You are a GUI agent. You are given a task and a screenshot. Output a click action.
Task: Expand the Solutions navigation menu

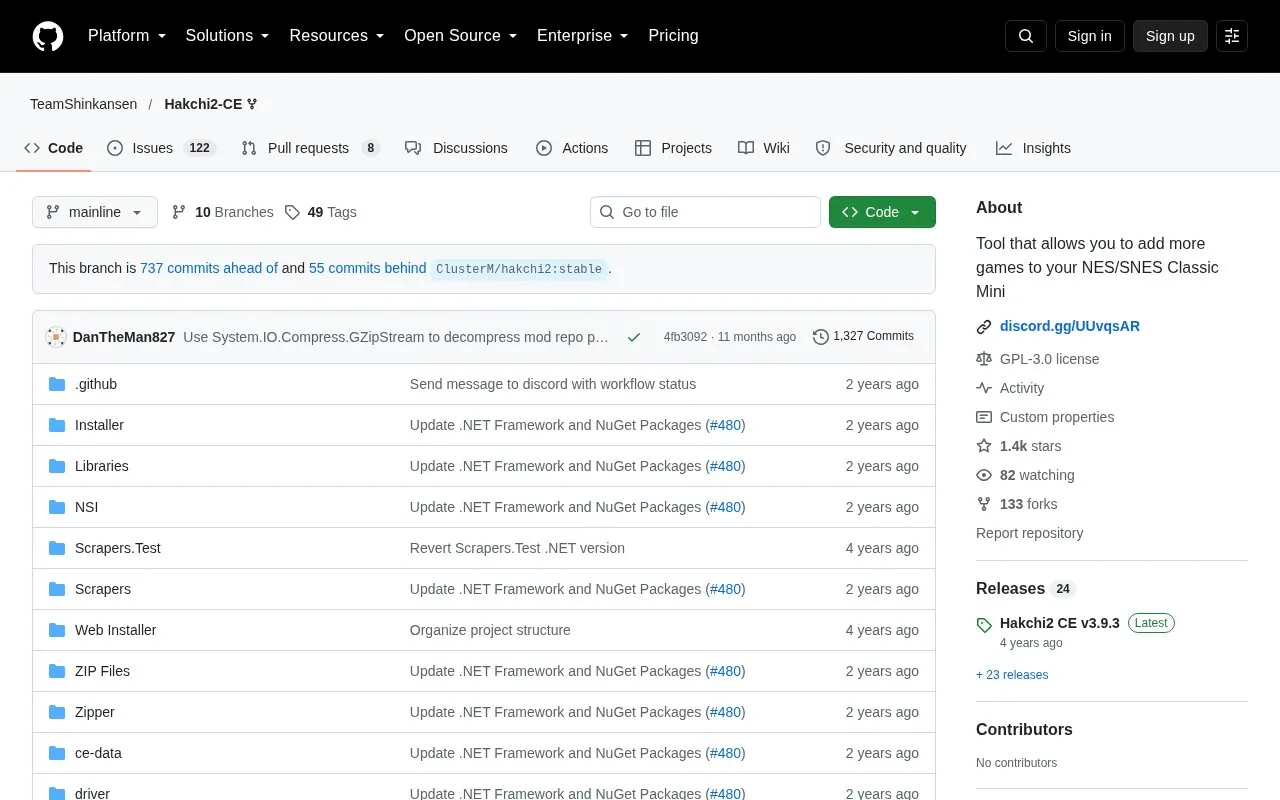coord(227,36)
